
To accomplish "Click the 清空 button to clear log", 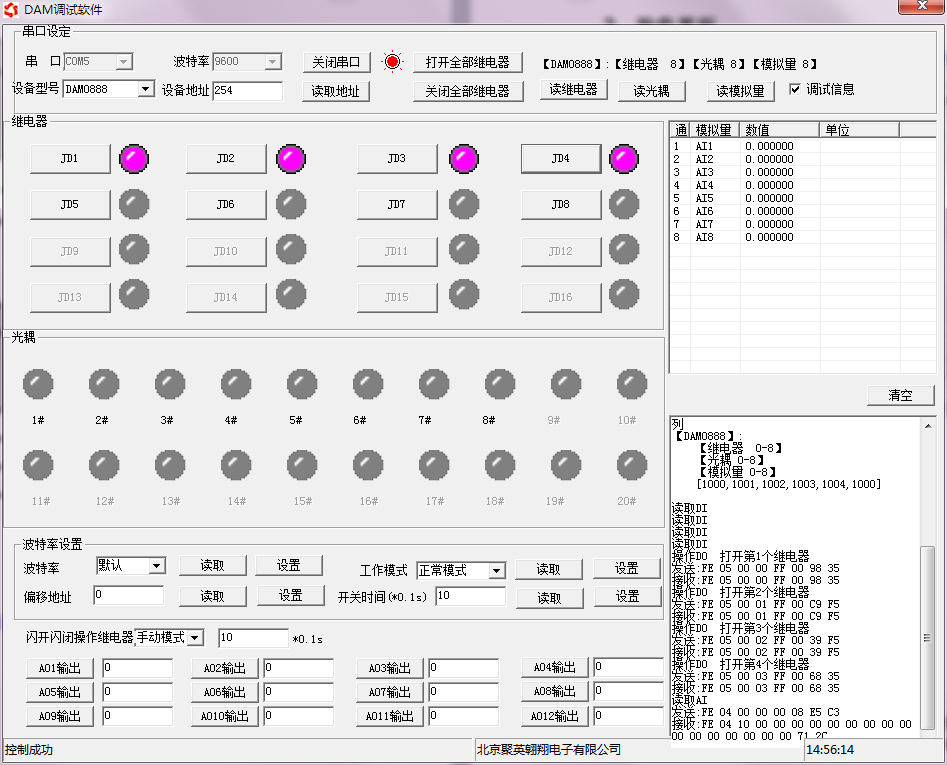I will click(x=900, y=395).
